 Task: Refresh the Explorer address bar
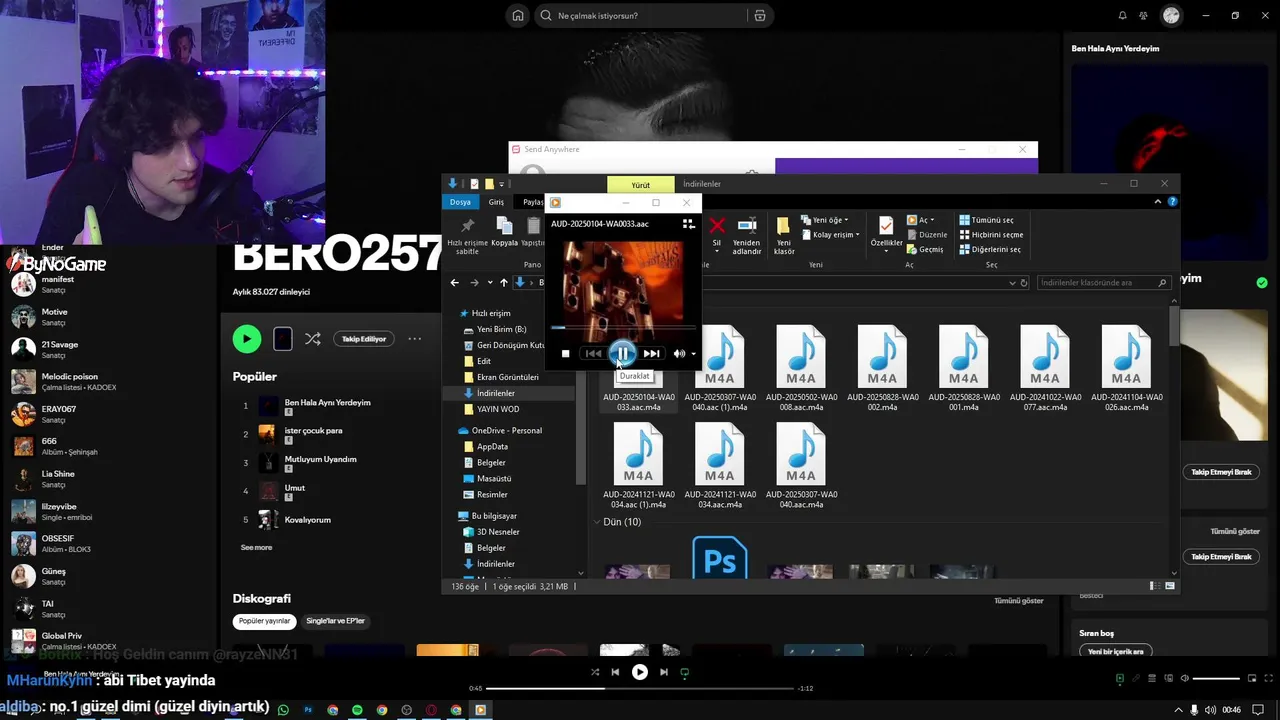[x=1023, y=283]
